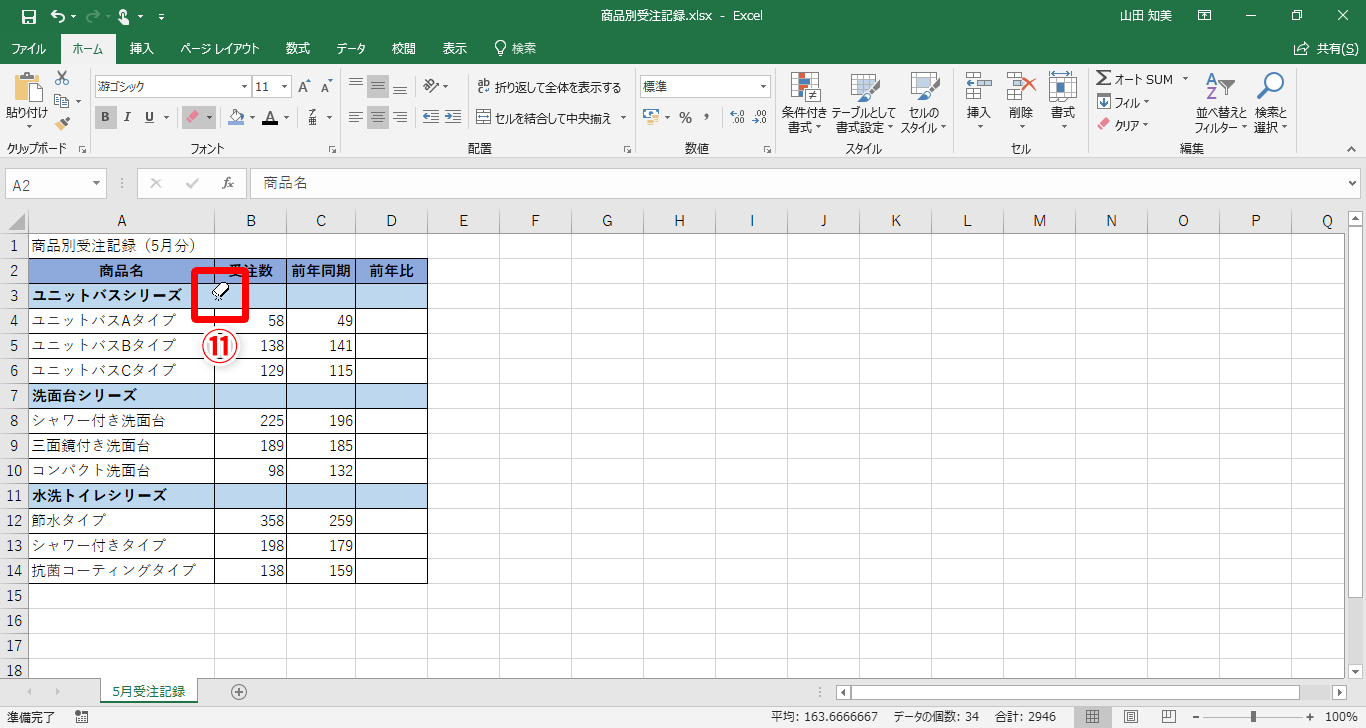Image resolution: width=1366 pixels, height=728 pixels.
Task: Expand the formula bar
Action: [1353, 184]
